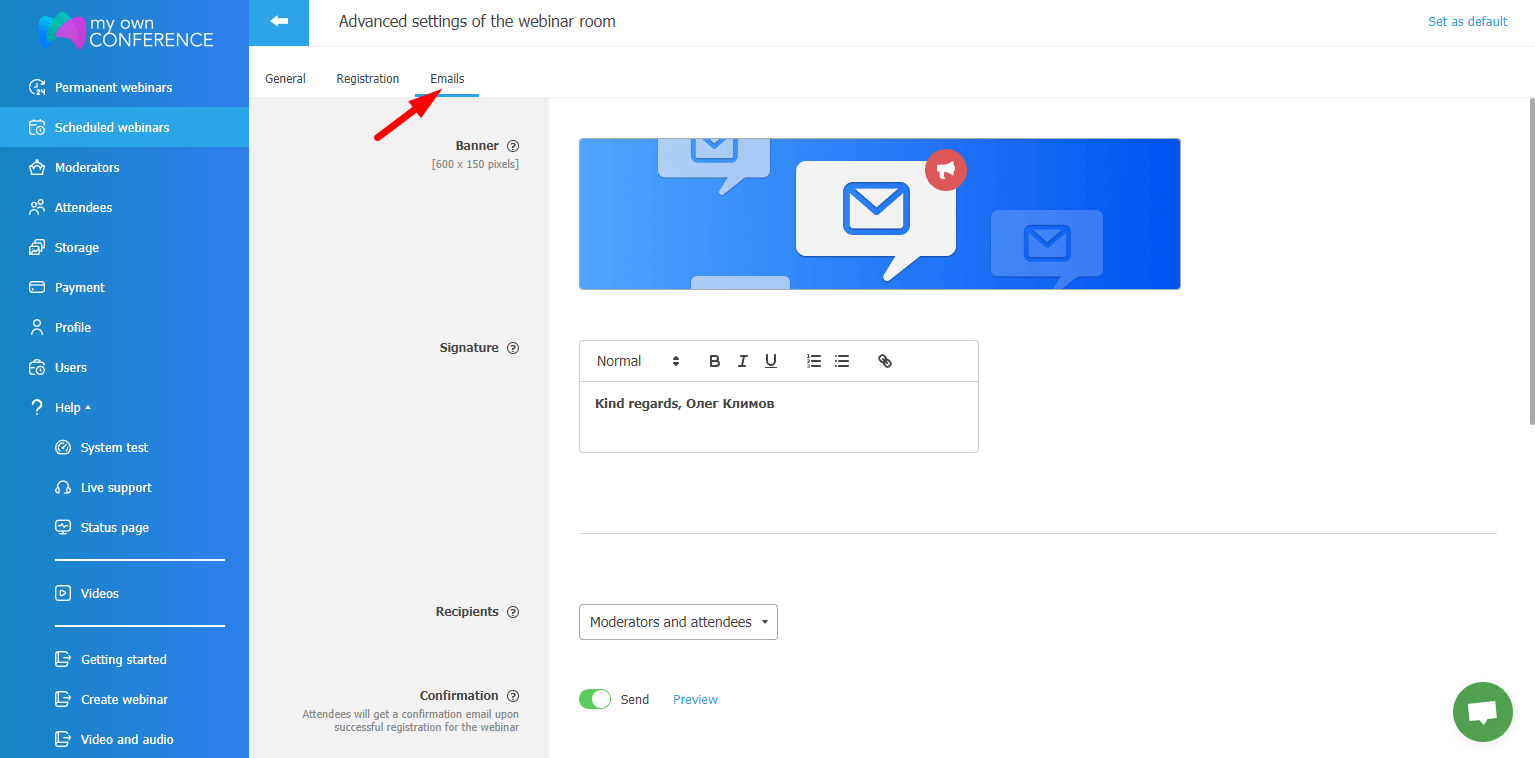Viewport: 1535px width, 758px height.
Task: Open the live chat bubble
Action: pos(1482,712)
